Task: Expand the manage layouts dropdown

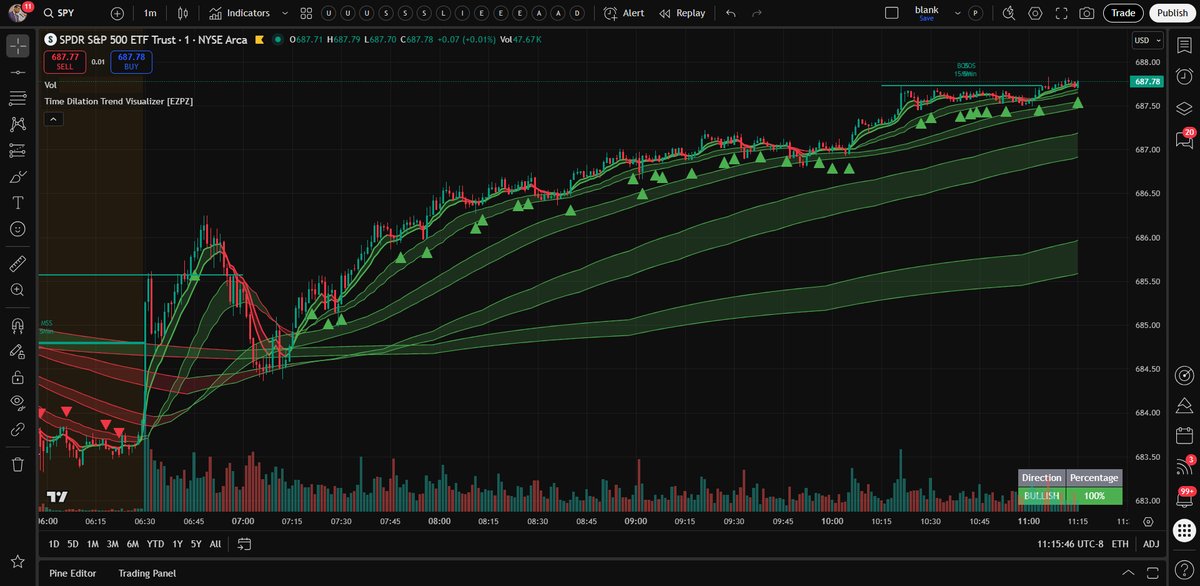Action: pyautogui.click(x=958, y=13)
